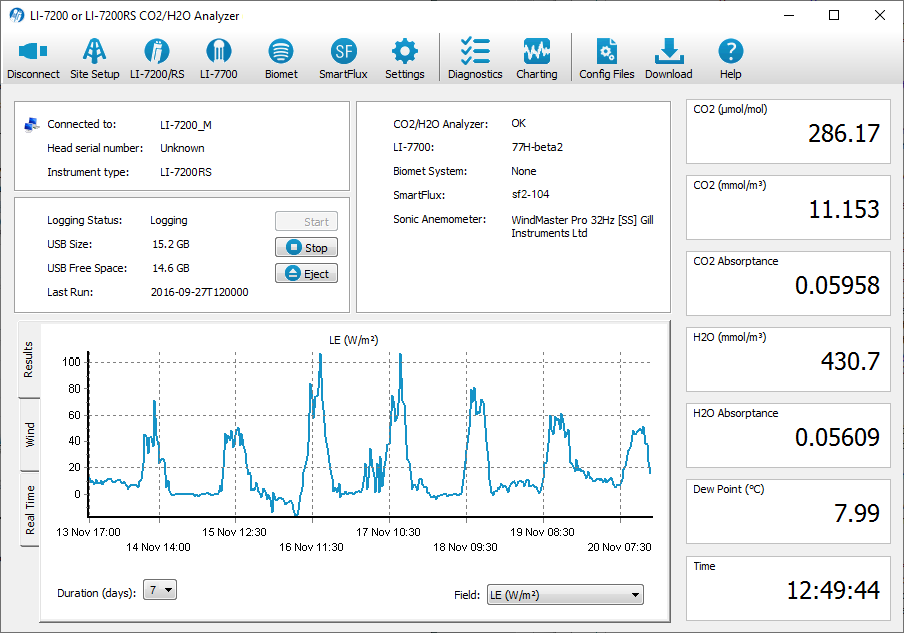Switch to the Results tab
Screen dimensions: 904x633
pyautogui.click(x=29, y=360)
